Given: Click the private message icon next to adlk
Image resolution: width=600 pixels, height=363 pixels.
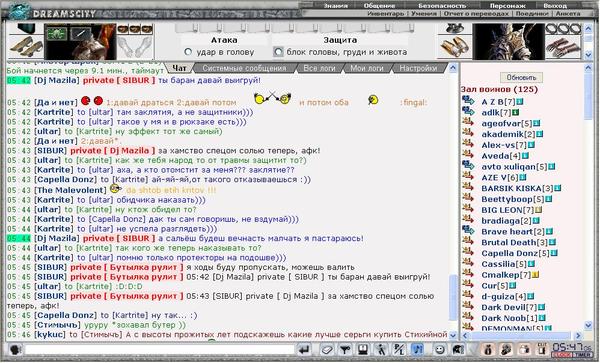Looking at the screenshot, I should pos(468,111).
